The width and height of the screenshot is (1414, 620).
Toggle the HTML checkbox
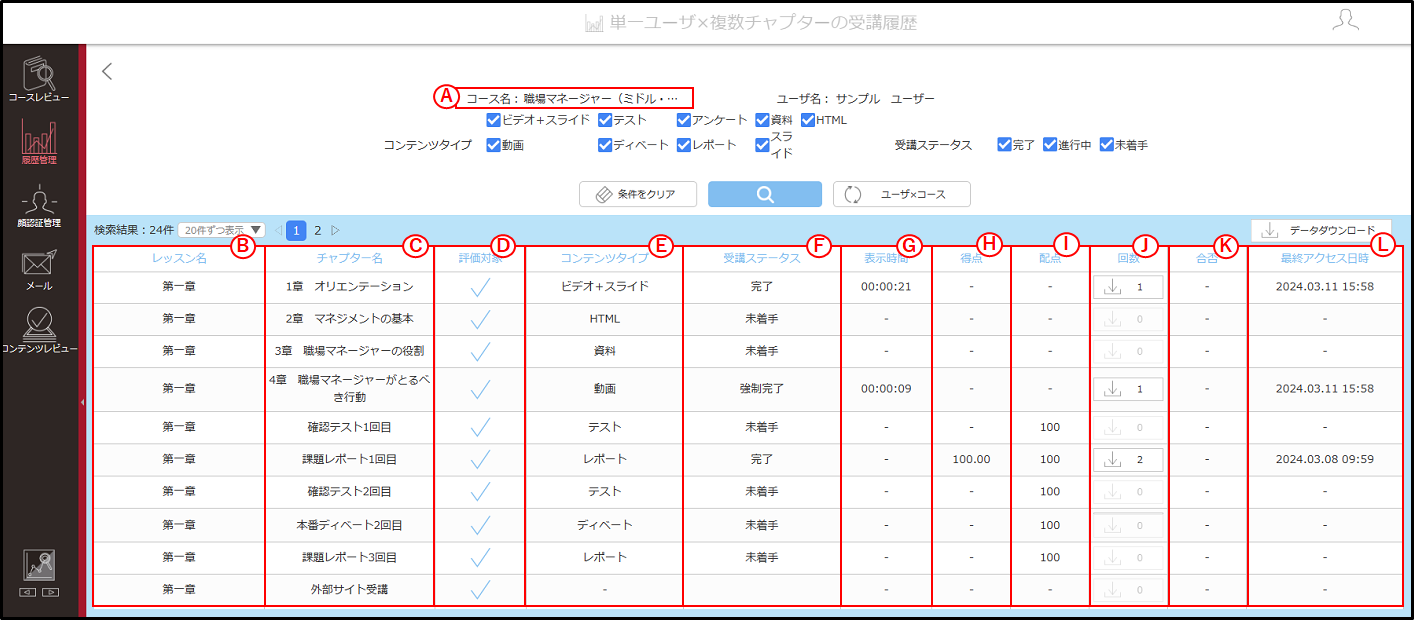[808, 120]
